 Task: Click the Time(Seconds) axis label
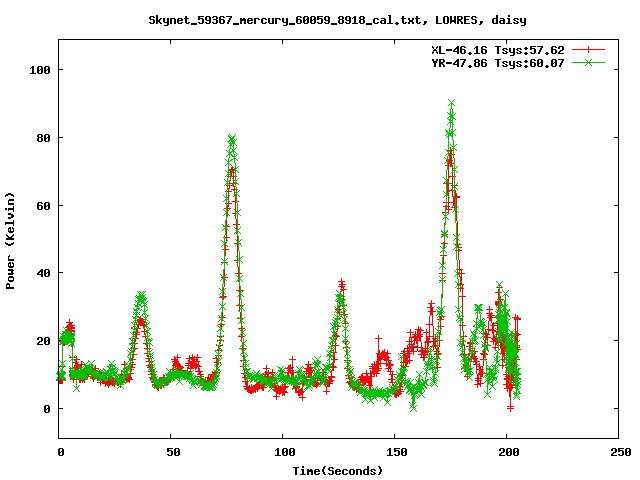point(338,471)
